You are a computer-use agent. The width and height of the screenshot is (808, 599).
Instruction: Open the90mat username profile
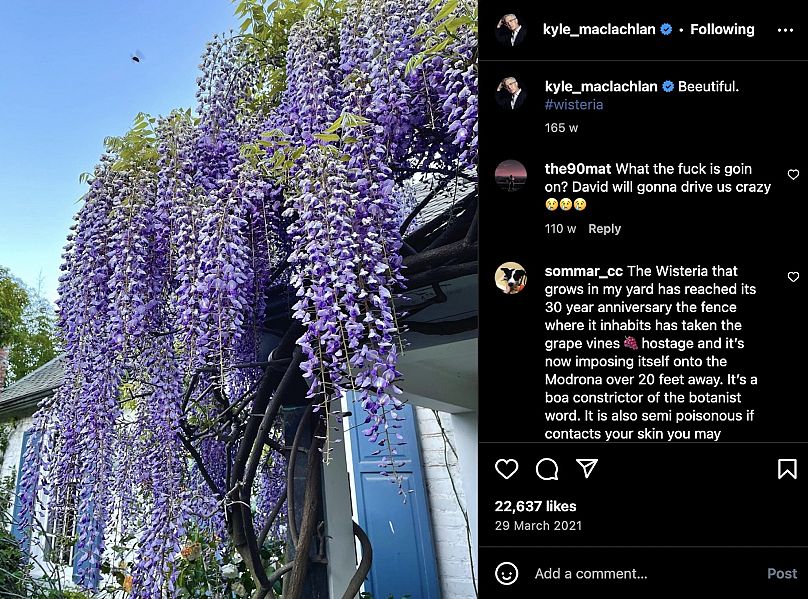pyautogui.click(x=578, y=169)
